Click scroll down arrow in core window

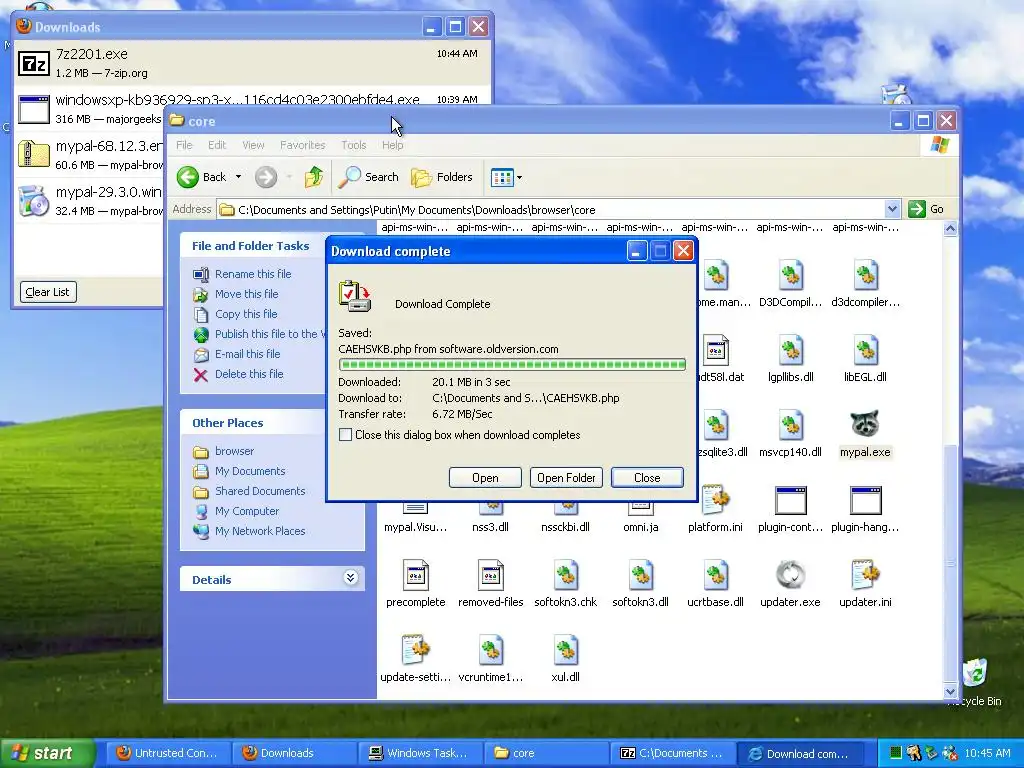[950, 691]
